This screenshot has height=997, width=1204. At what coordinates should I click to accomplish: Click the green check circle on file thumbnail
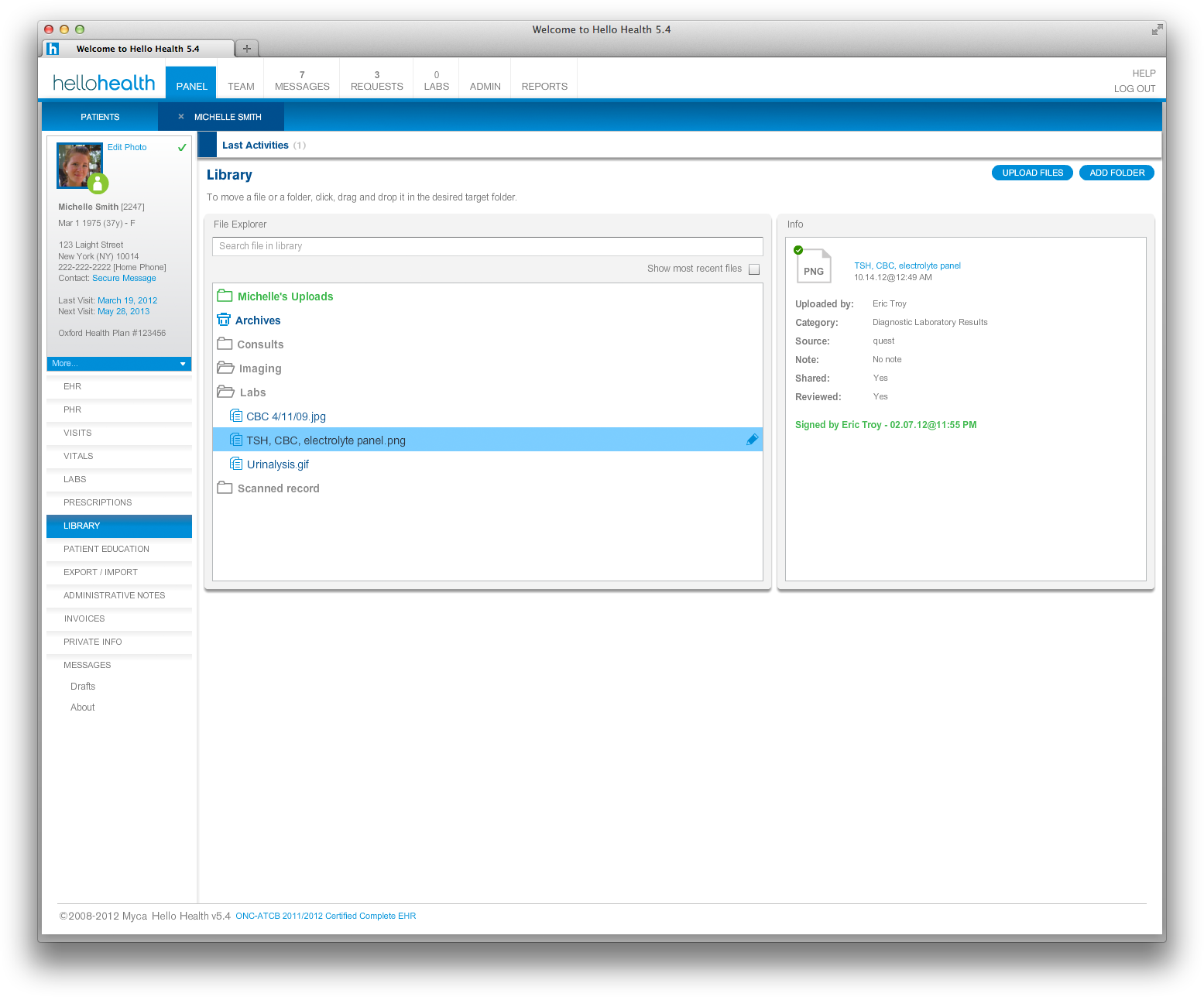(798, 249)
